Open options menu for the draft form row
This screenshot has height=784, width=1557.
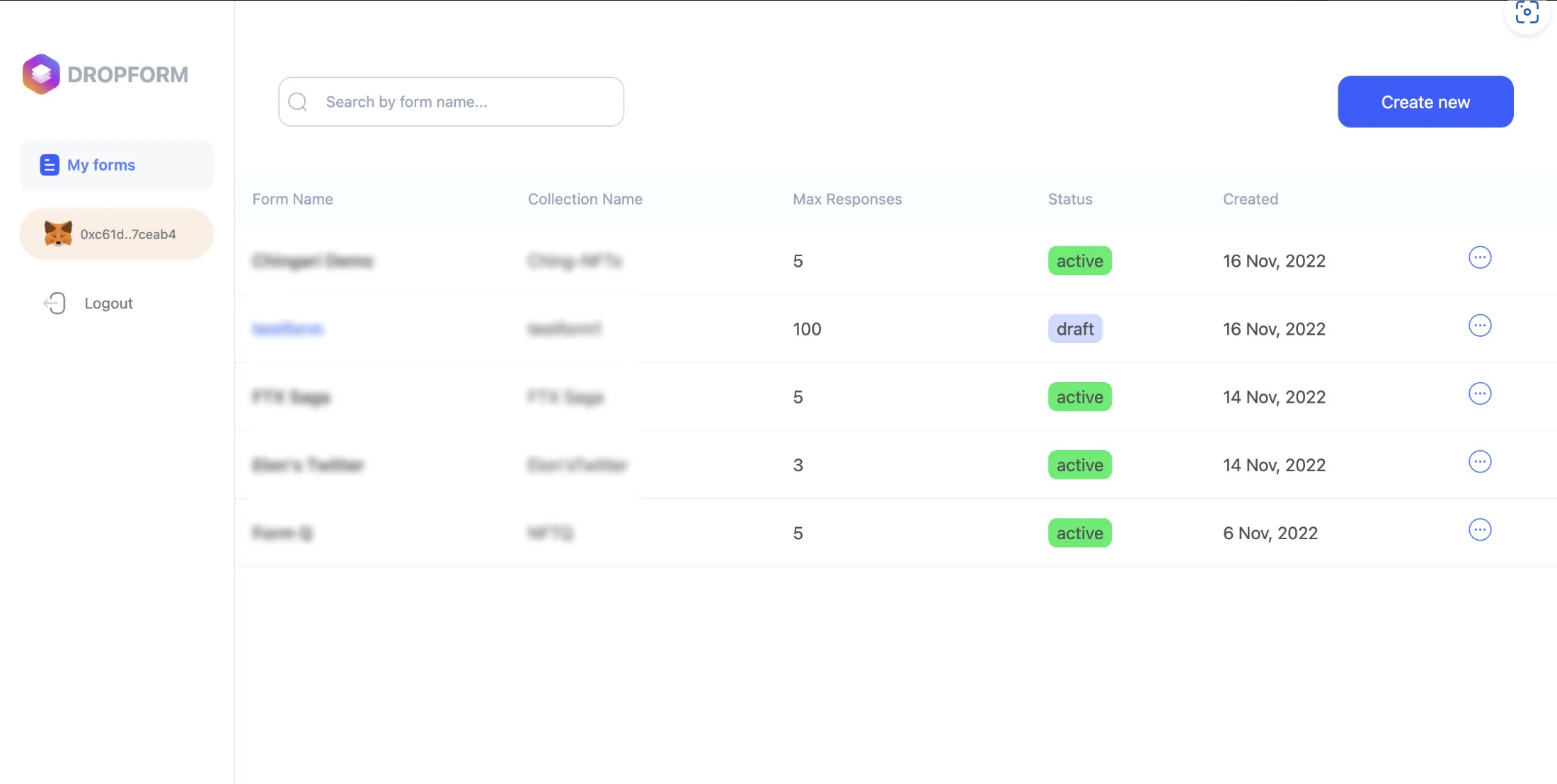pyautogui.click(x=1479, y=325)
